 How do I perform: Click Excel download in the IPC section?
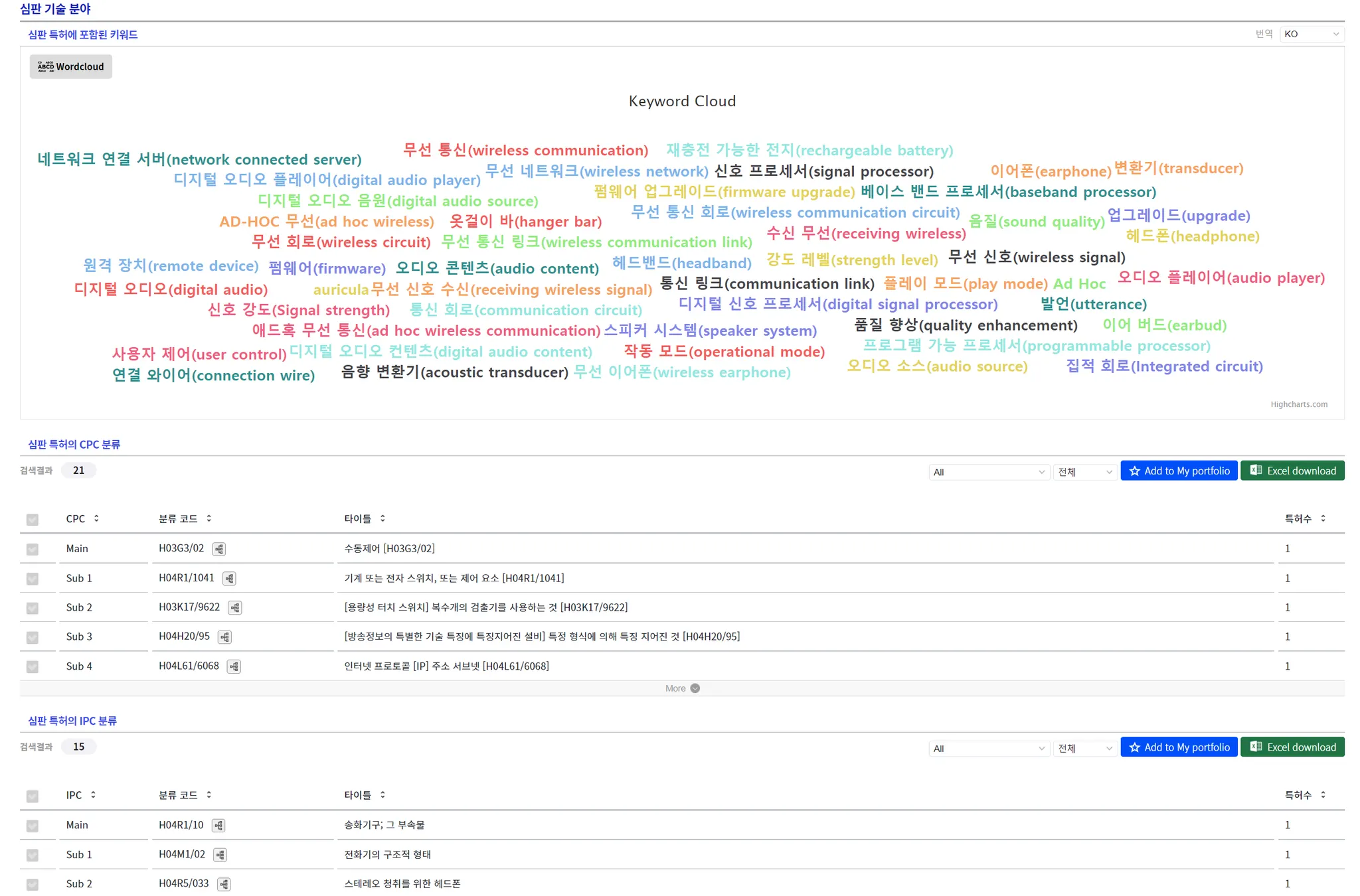click(x=1292, y=747)
